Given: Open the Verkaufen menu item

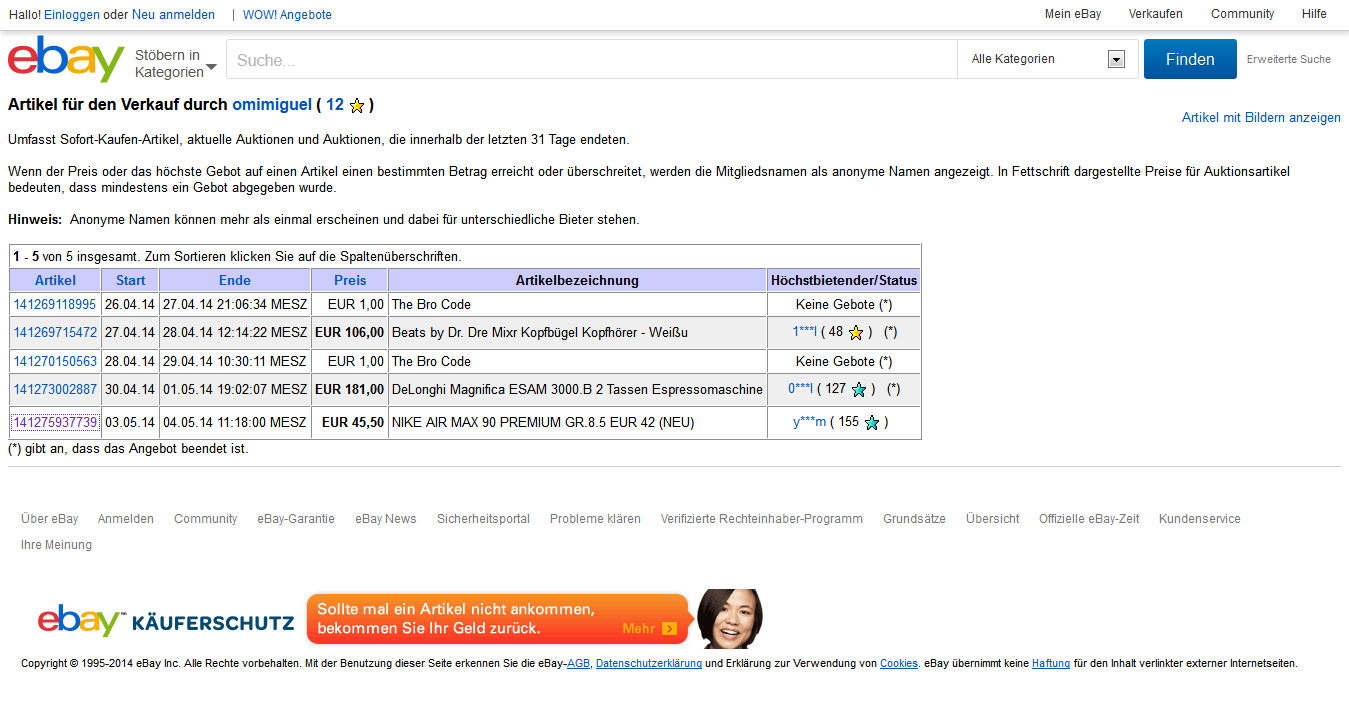Looking at the screenshot, I should [1156, 14].
